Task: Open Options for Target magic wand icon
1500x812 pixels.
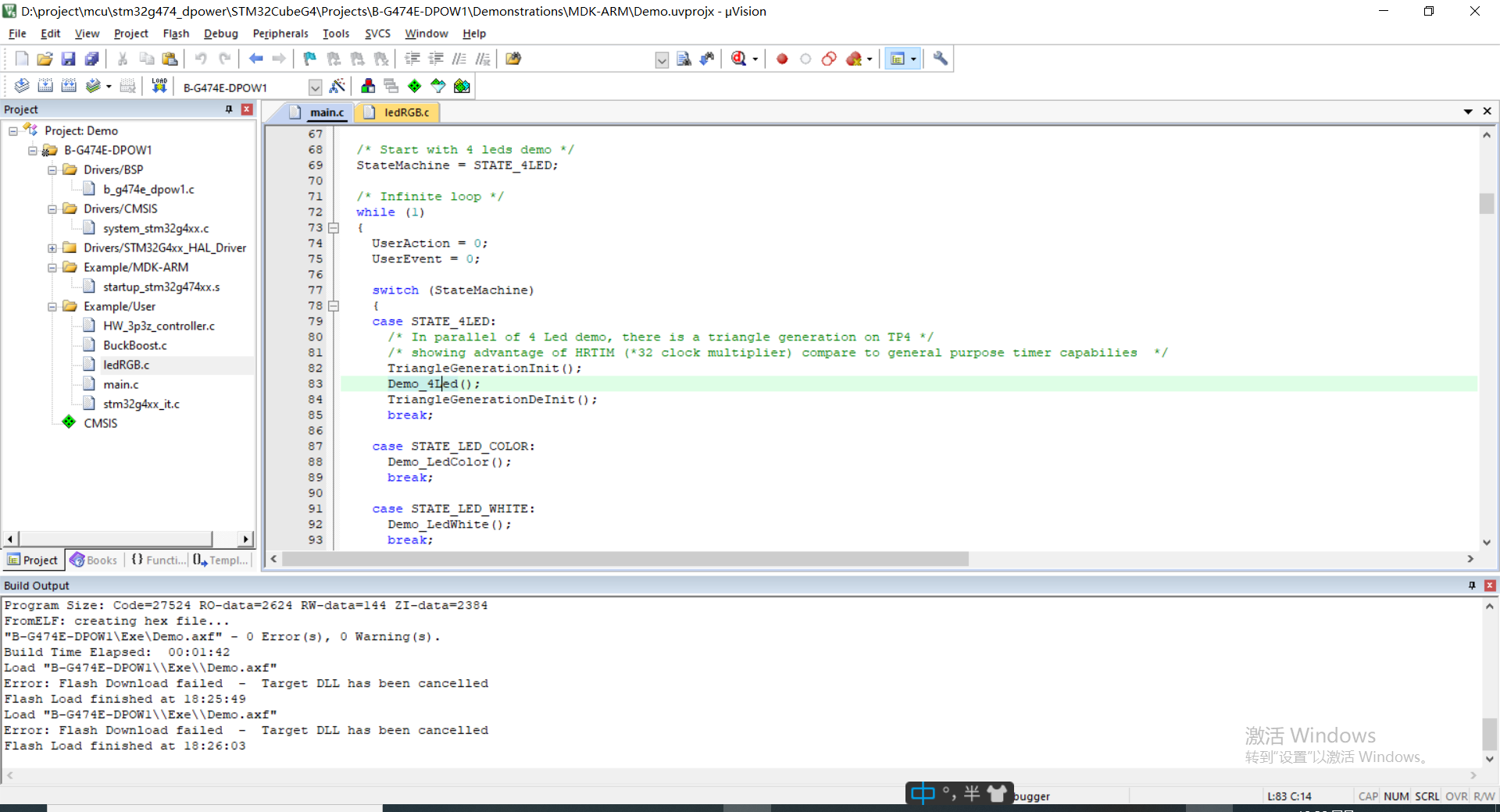Action: (337, 86)
